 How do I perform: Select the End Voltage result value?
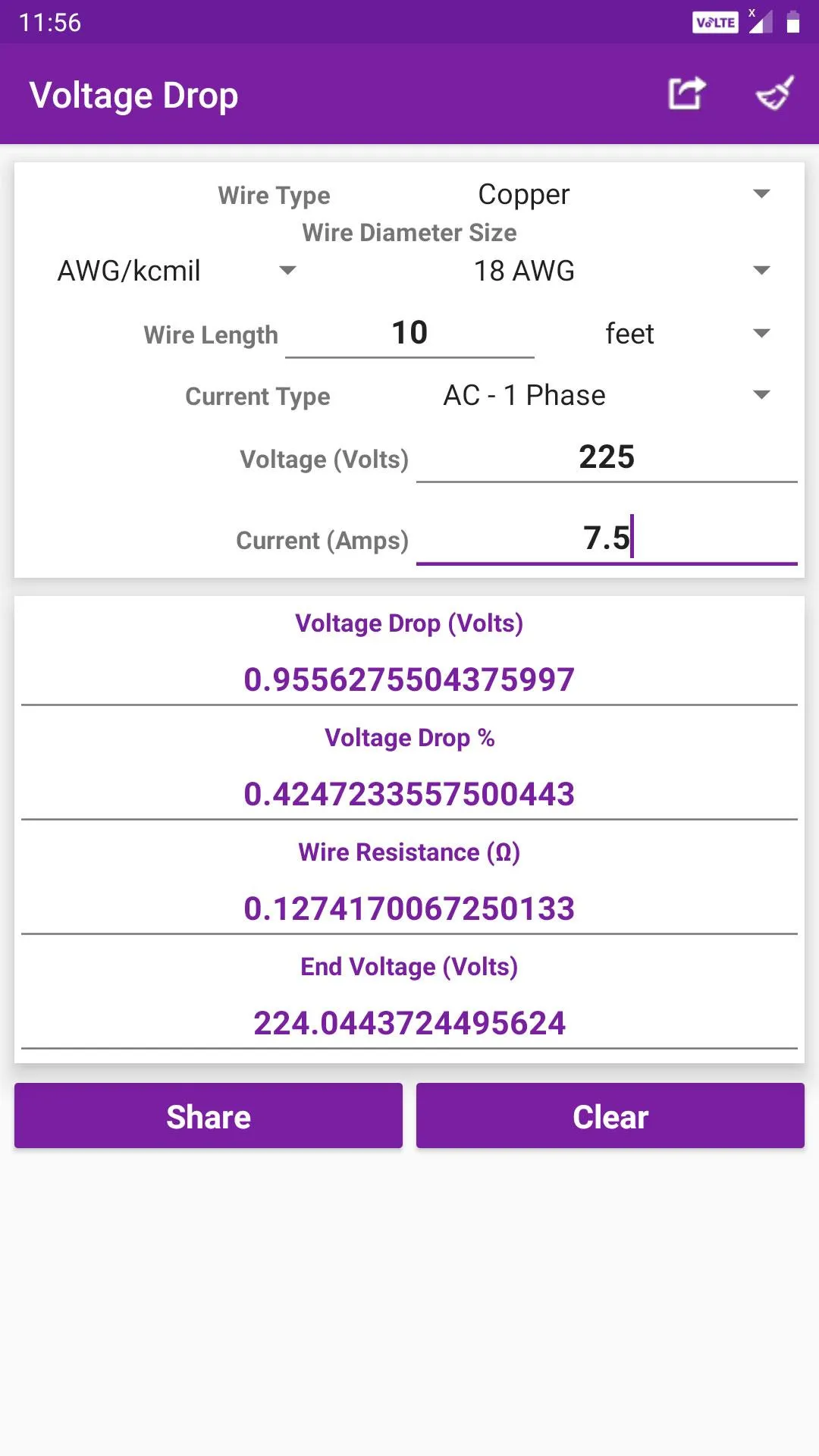[409, 1023]
